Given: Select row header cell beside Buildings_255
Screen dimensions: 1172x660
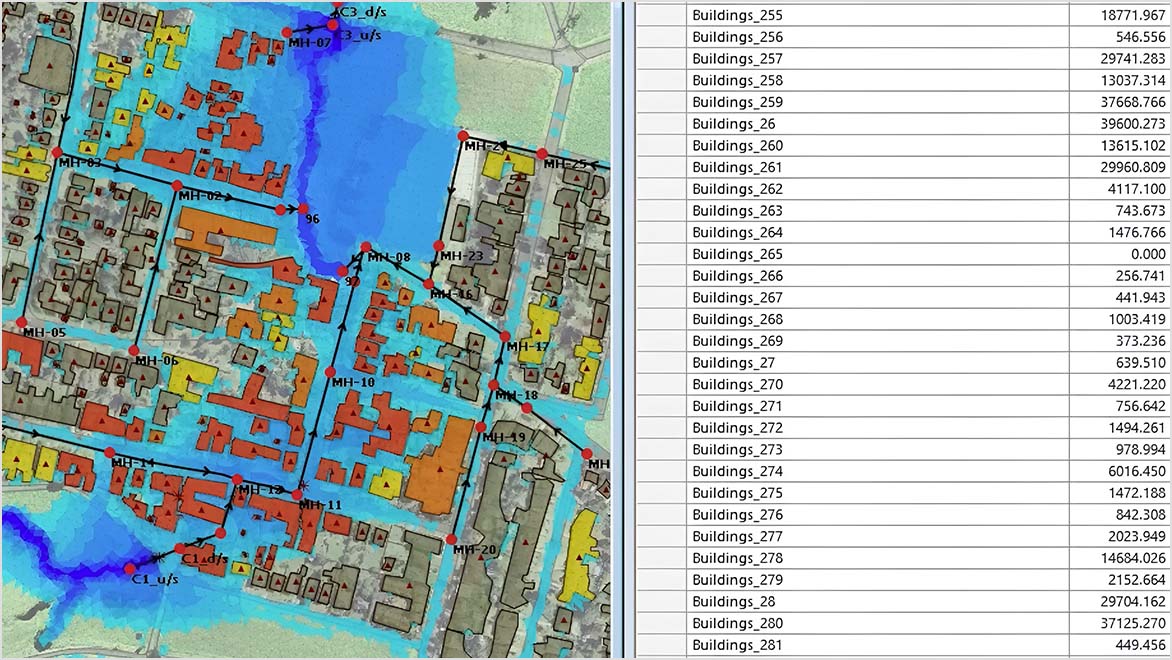Looking at the screenshot, I should (661, 15).
